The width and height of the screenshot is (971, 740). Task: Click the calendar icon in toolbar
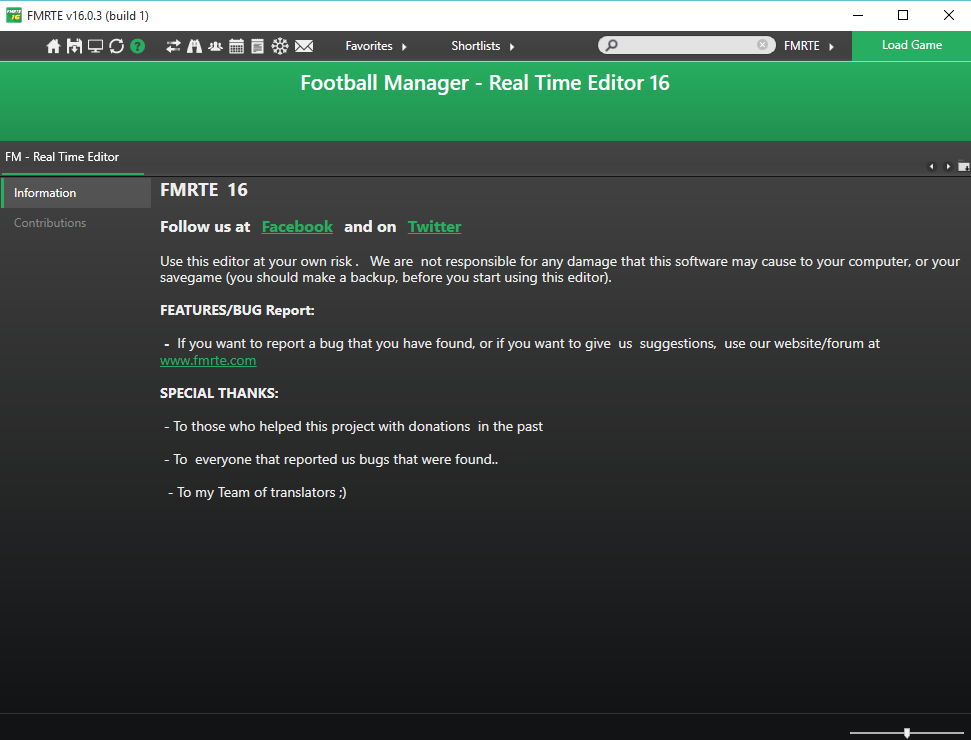pos(237,46)
